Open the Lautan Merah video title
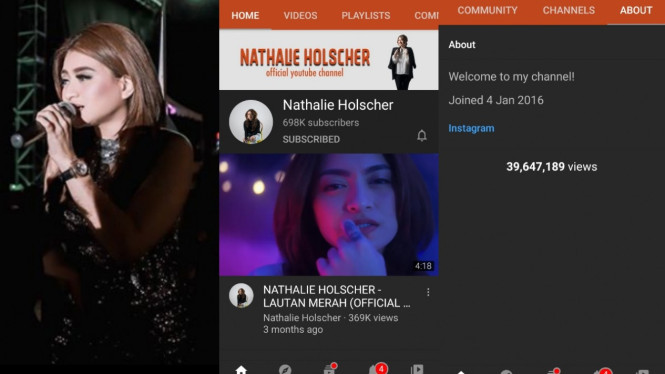This screenshot has height=374, width=665. click(x=337, y=296)
